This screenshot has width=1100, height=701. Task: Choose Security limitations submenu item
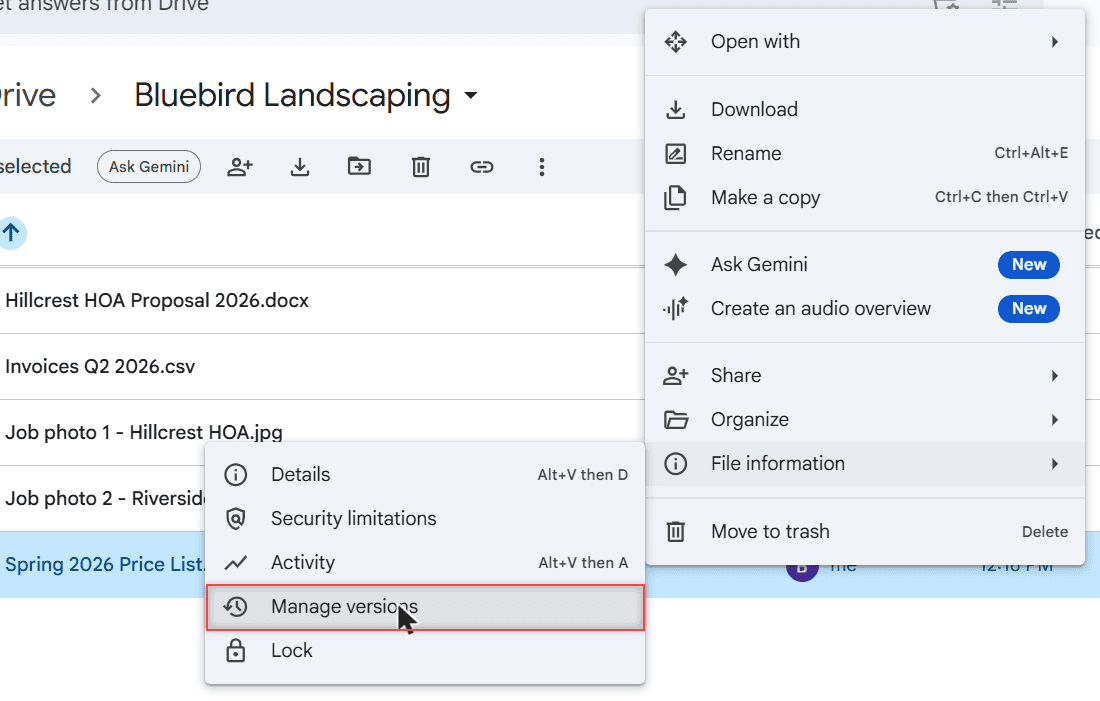tap(425, 519)
